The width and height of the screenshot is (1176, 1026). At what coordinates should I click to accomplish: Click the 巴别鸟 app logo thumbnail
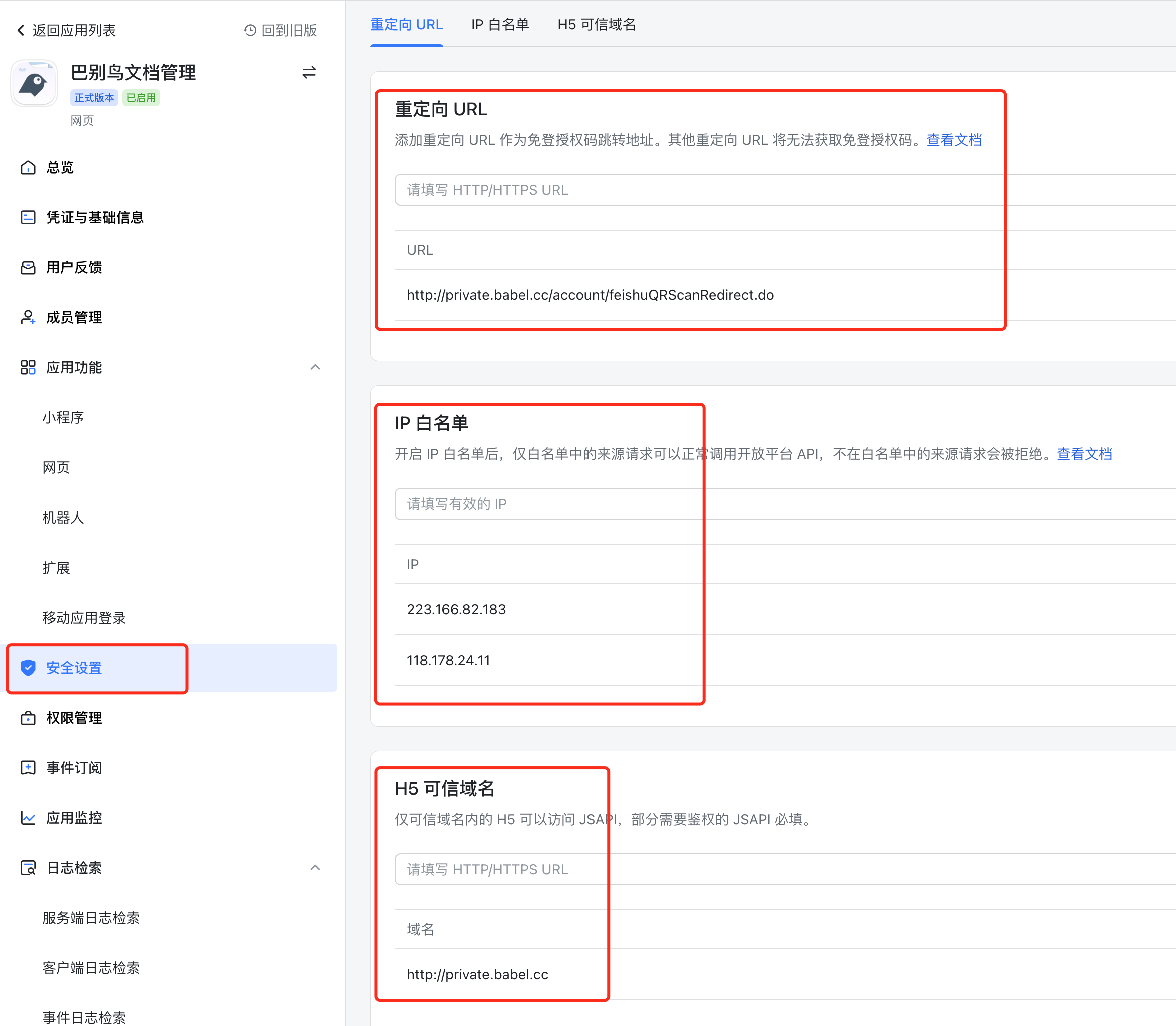(35, 83)
